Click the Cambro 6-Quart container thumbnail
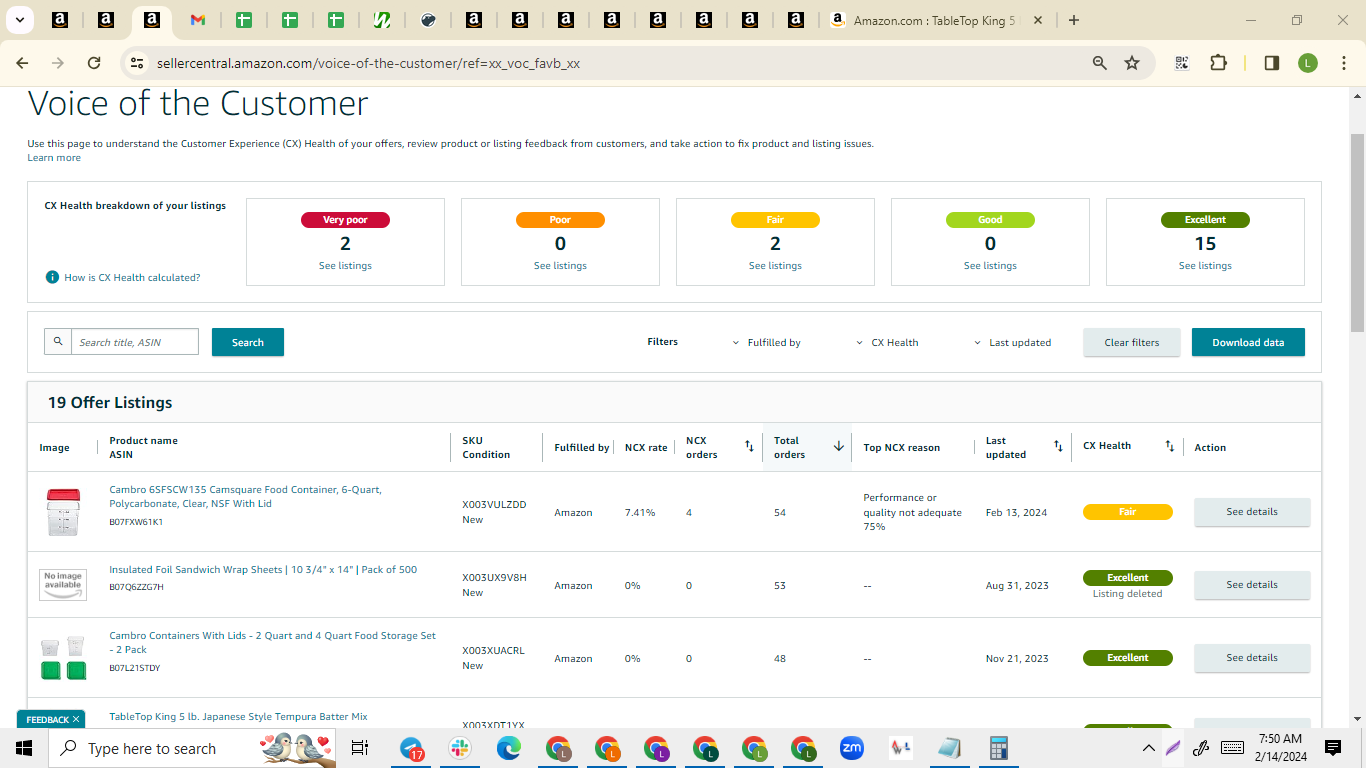This screenshot has height=768, width=1366. [62, 512]
